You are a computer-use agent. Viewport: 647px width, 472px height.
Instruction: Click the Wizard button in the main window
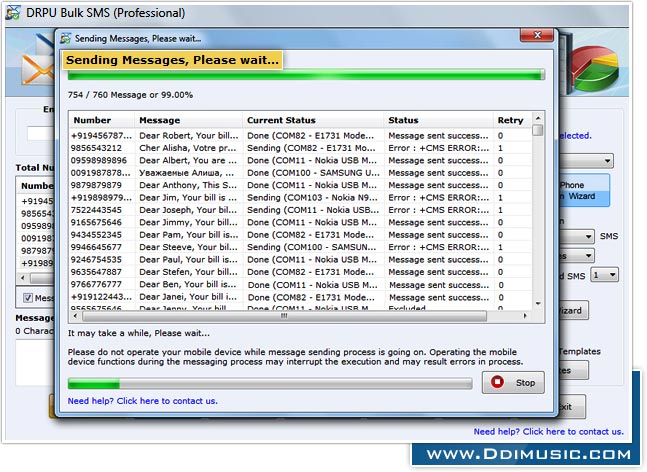[x=573, y=310]
